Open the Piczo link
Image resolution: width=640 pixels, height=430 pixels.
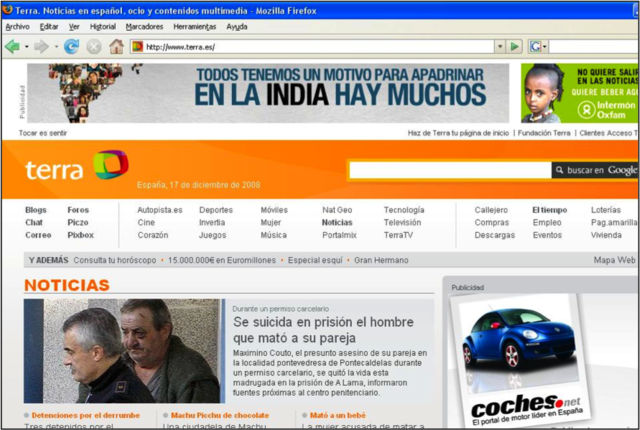(x=78, y=222)
